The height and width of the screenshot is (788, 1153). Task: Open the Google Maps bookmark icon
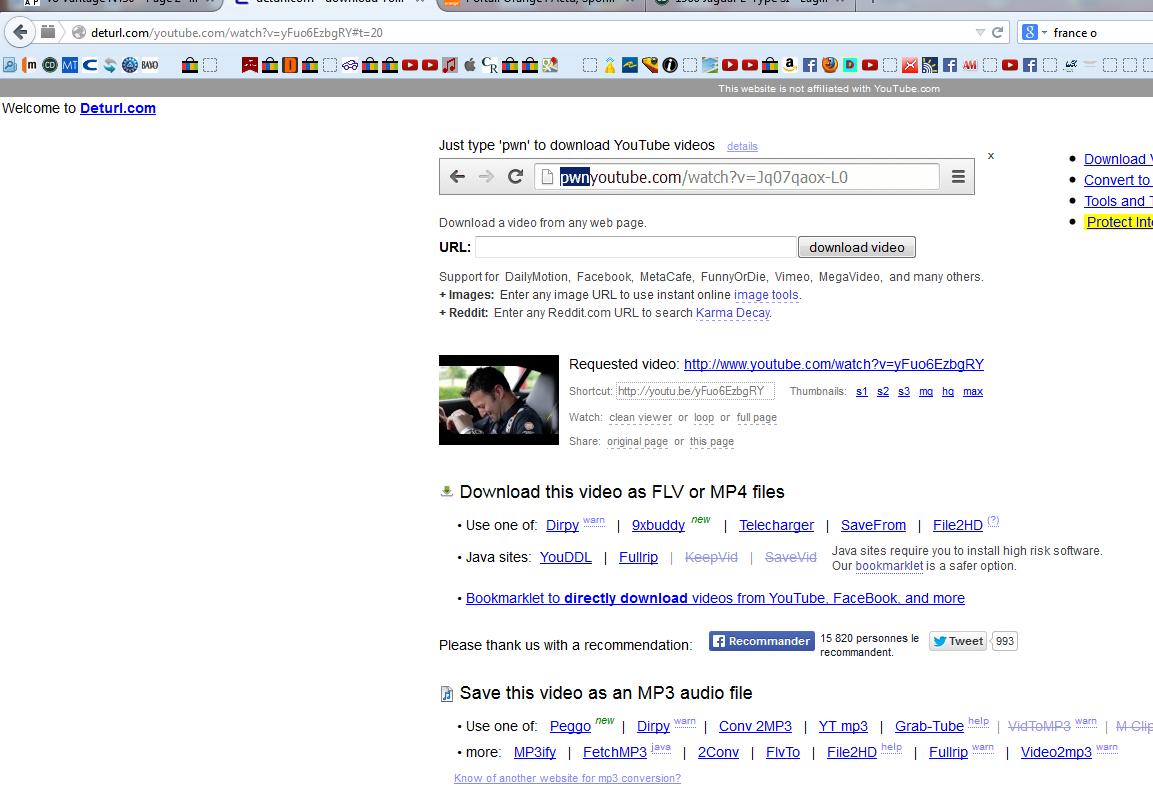550,65
